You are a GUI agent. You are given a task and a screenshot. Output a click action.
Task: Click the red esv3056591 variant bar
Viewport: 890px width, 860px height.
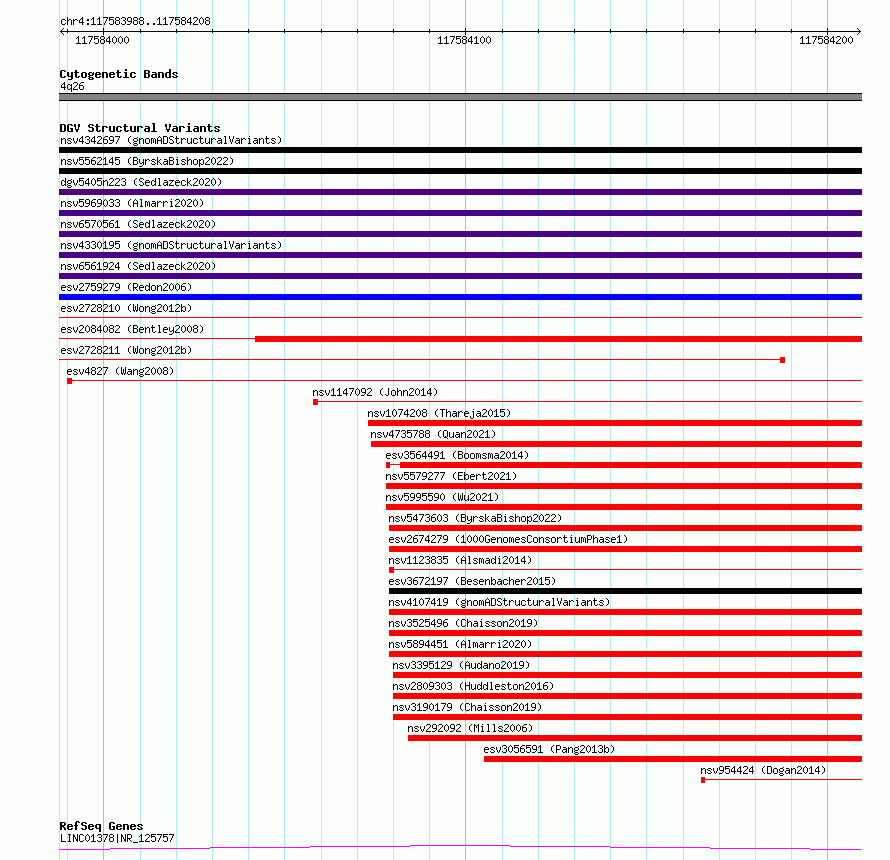click(673, 759)
